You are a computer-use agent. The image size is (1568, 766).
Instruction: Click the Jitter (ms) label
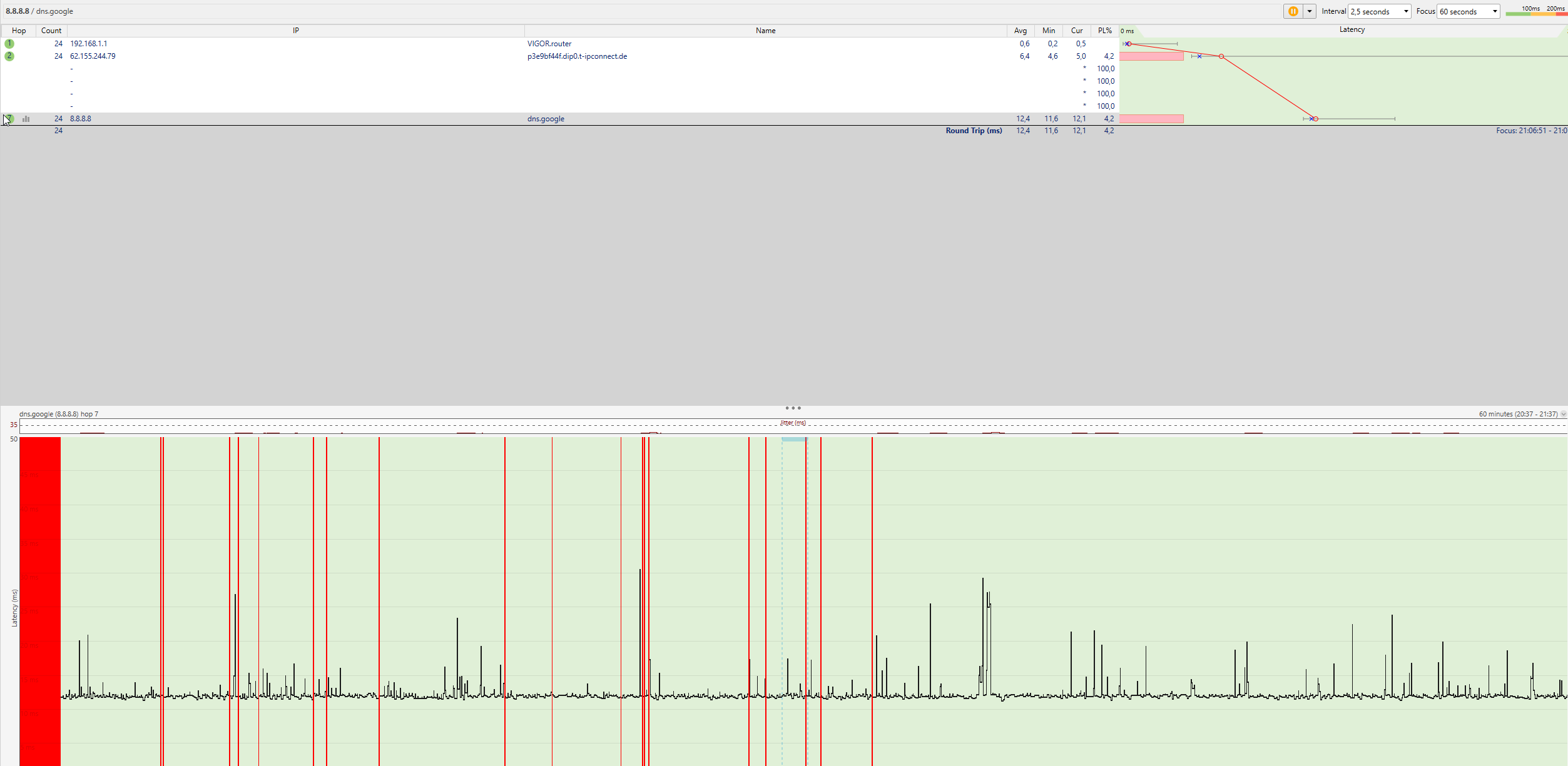[793, 423]
